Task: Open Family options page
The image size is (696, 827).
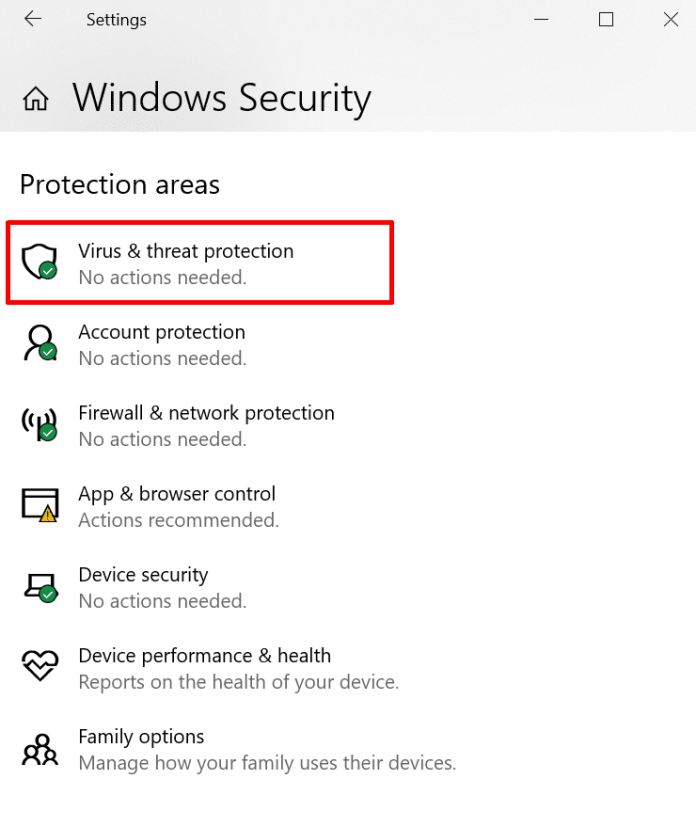Action: (141, 737)
